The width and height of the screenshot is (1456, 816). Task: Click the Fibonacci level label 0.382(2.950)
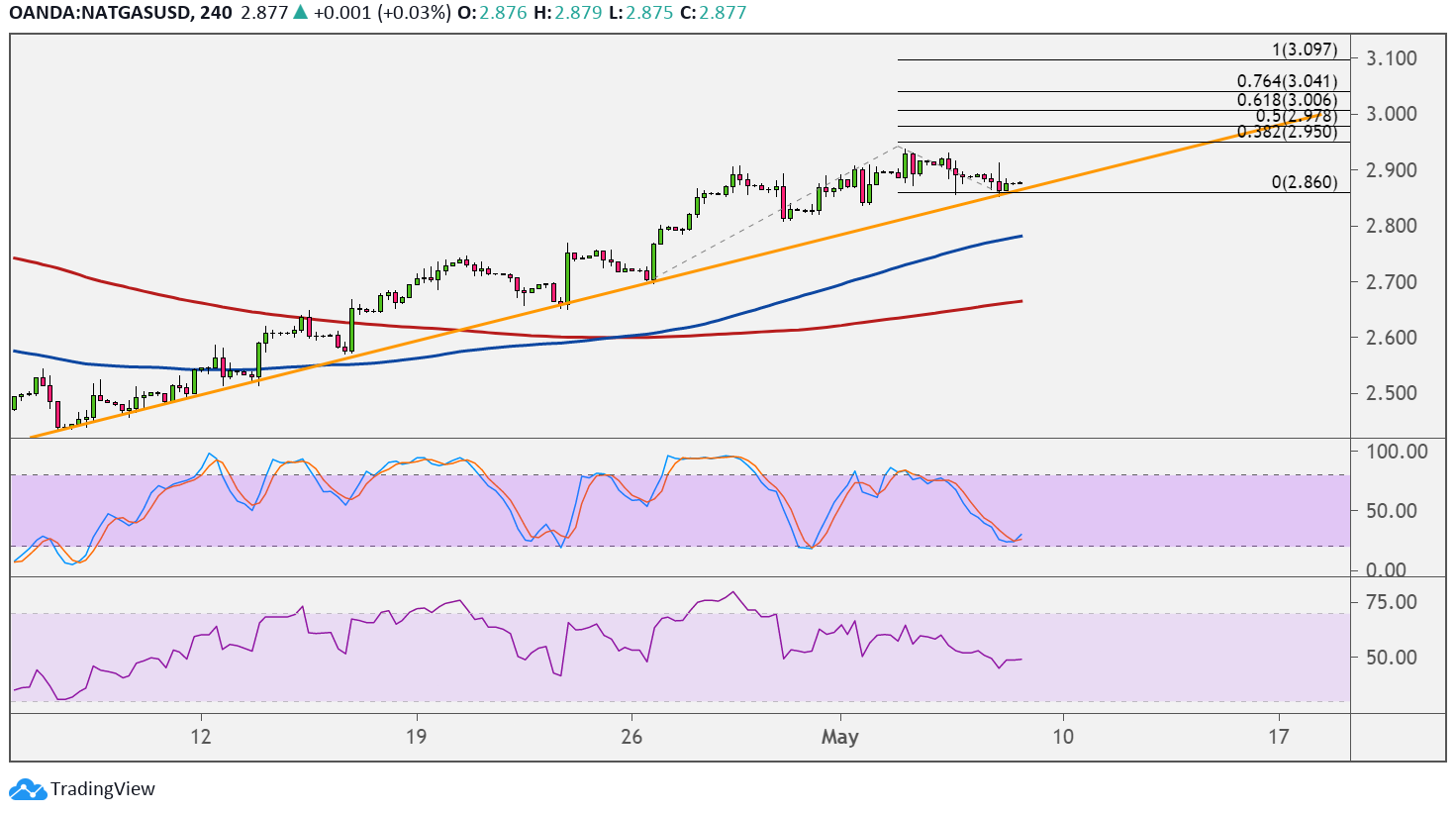tap(1287, 132)
